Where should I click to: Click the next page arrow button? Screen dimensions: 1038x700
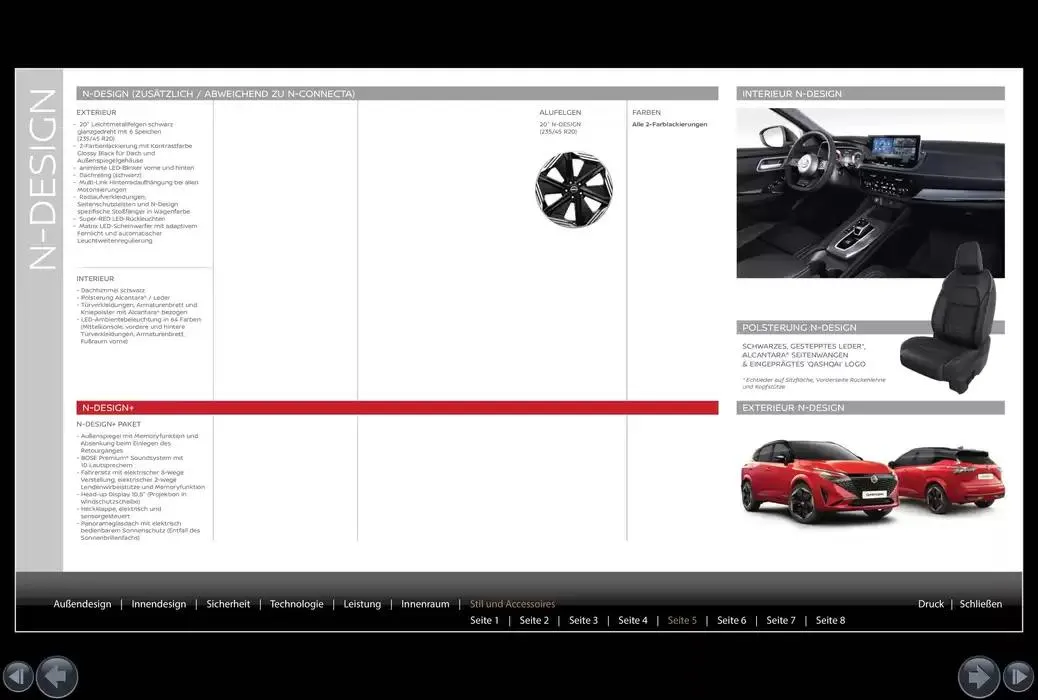tap(978, 677)
